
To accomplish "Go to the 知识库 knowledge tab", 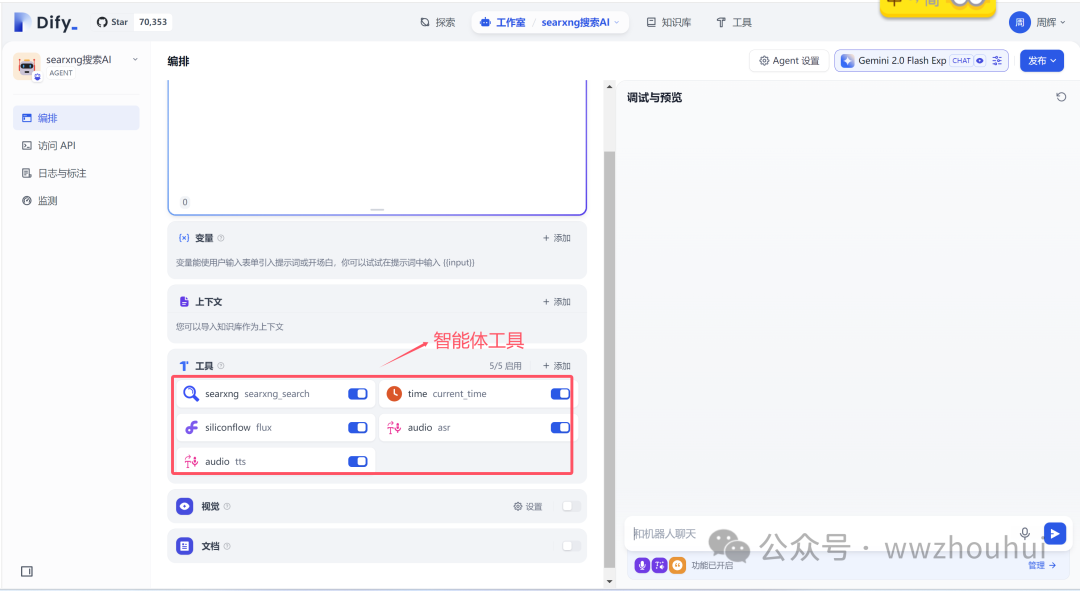I will click(x=668, y=22).
